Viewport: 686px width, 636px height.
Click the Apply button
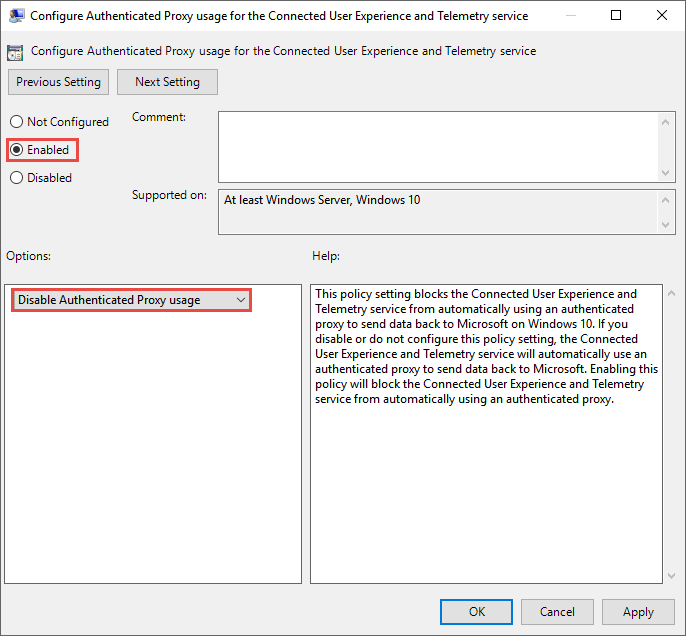[x=638, y=612]
